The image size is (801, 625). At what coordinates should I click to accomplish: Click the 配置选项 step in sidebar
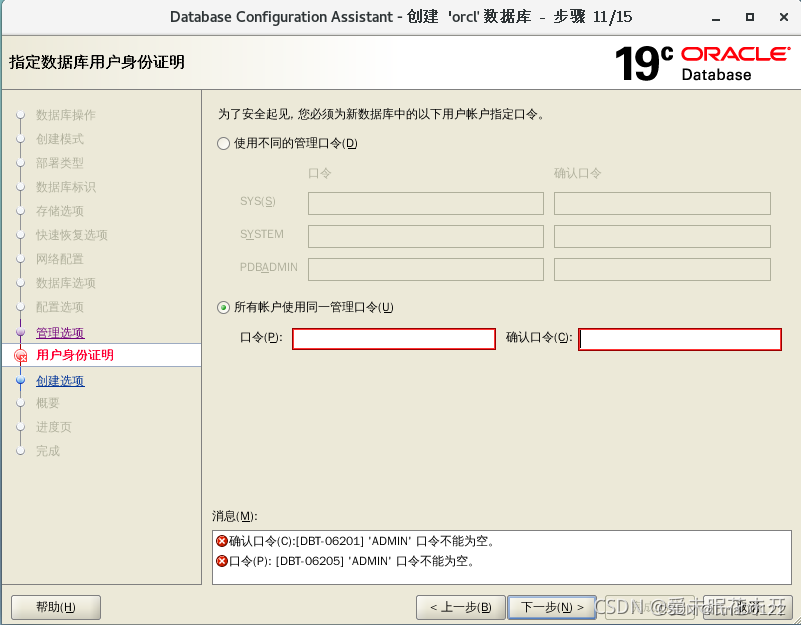pyautogui.click(x=60, y=307)
